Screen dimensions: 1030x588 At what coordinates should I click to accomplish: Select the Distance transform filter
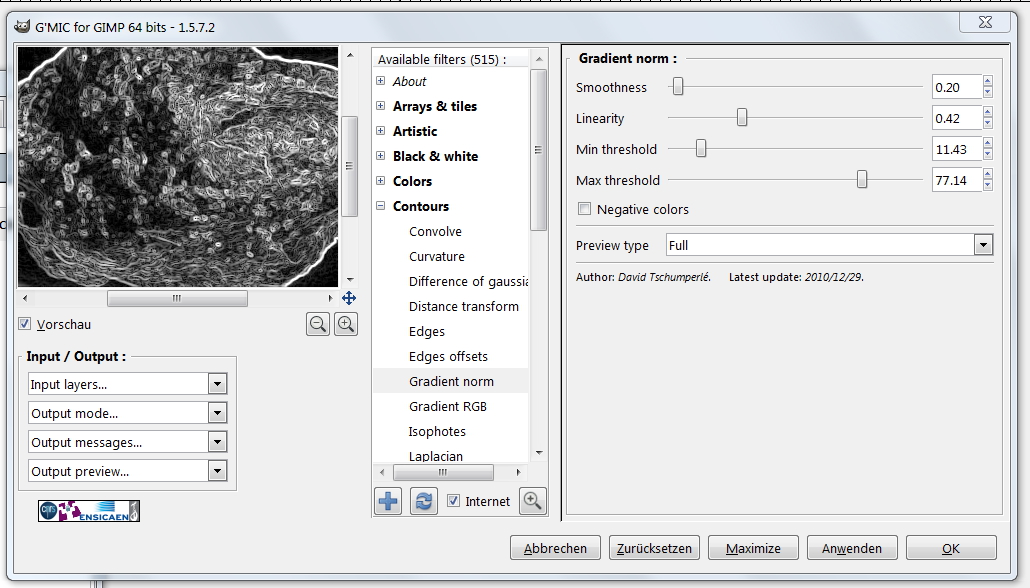tap(464, 306)
